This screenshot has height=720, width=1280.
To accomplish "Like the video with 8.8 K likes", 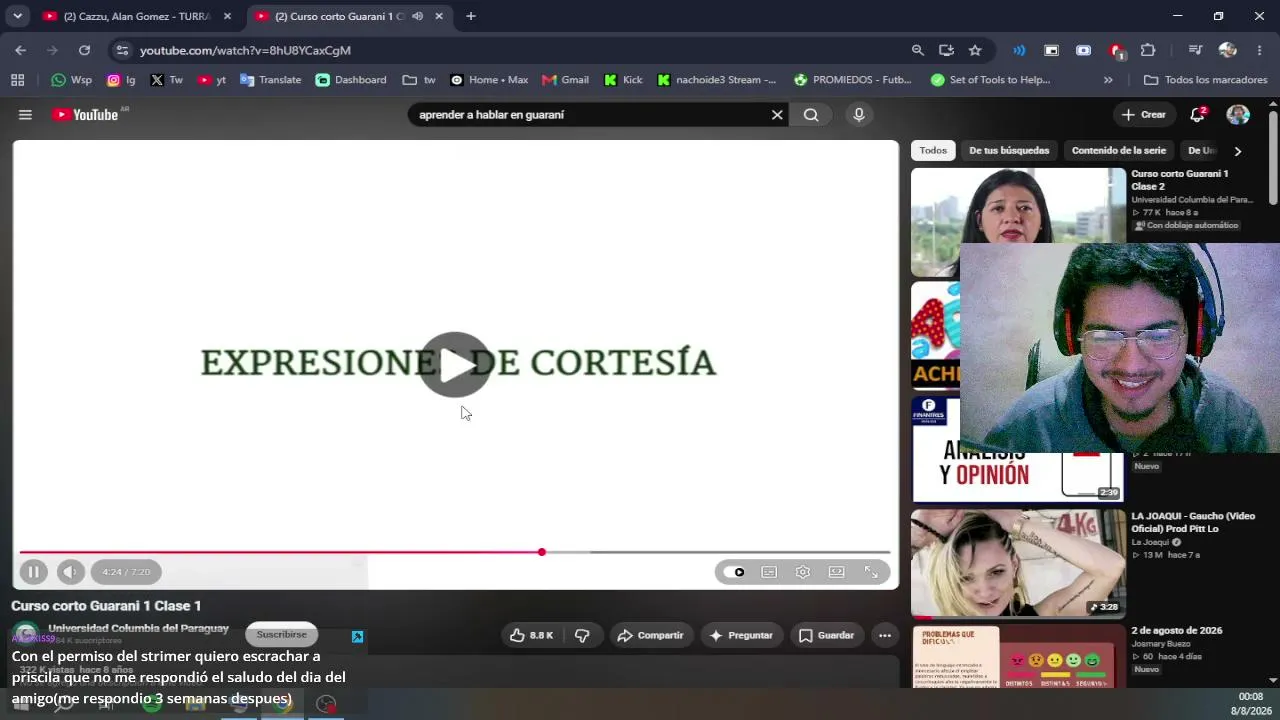I will (531, 635).
